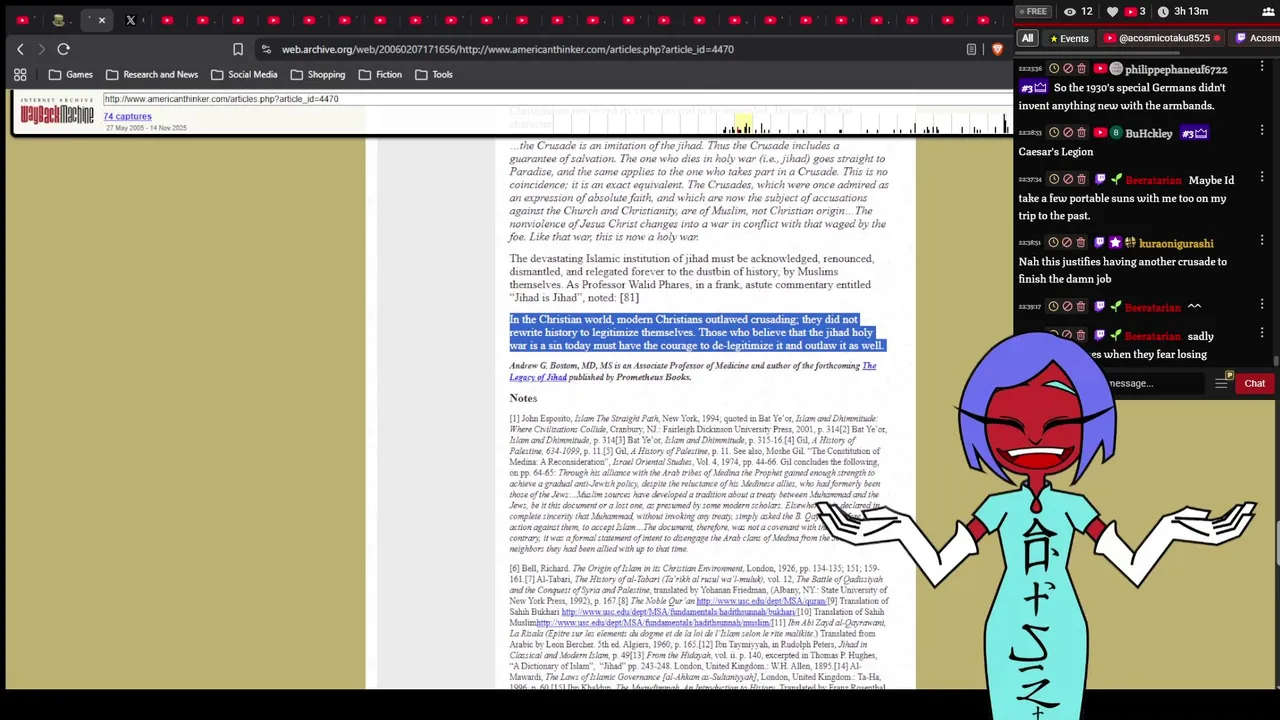The image size is (1280, 720).
Task: Ban the 'portable suns' message author
Action: [1067, 179]
